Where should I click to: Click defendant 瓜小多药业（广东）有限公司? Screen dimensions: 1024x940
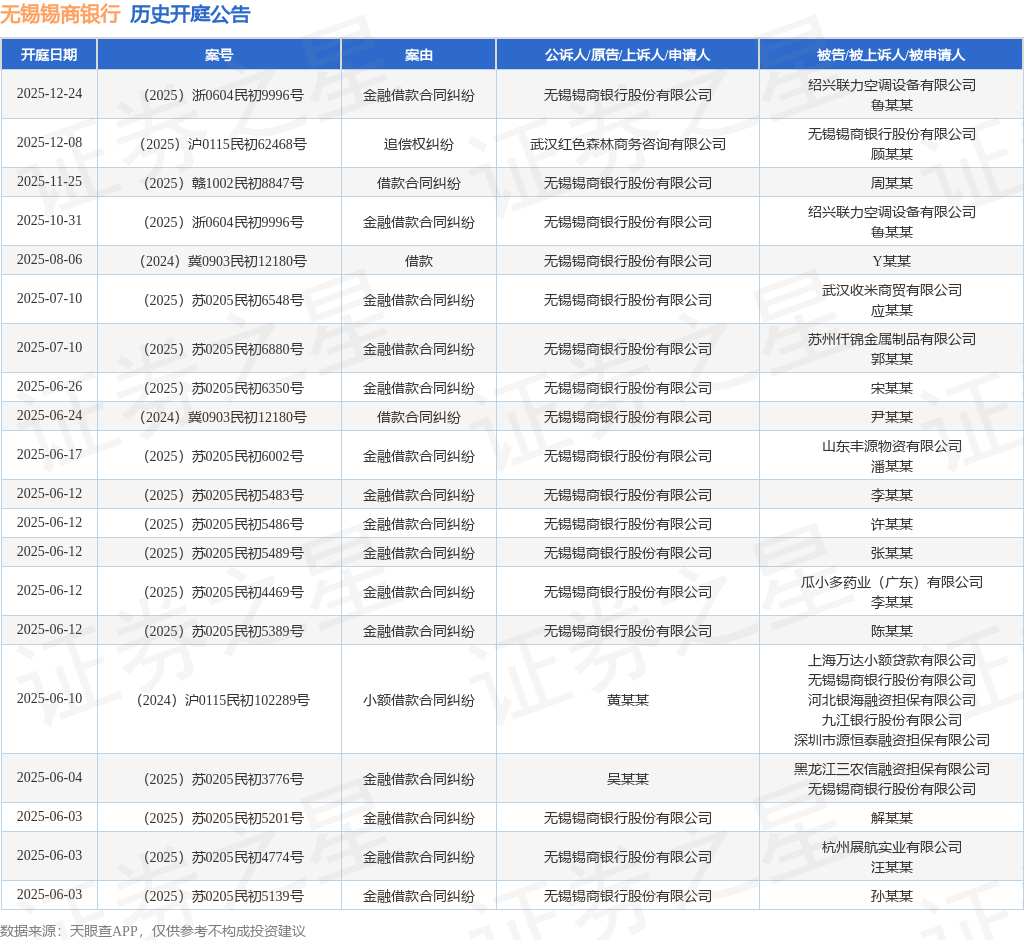click(891, 582)
